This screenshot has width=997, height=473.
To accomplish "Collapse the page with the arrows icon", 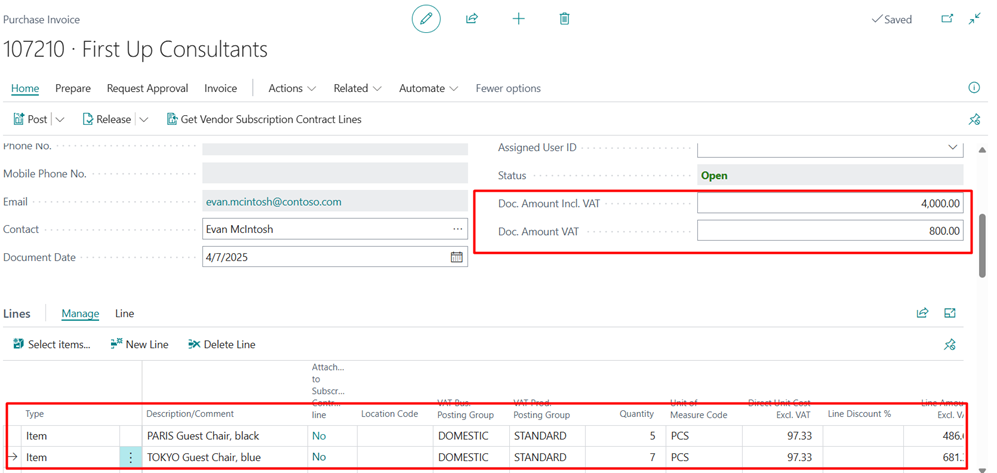I will tap(975, 19).
